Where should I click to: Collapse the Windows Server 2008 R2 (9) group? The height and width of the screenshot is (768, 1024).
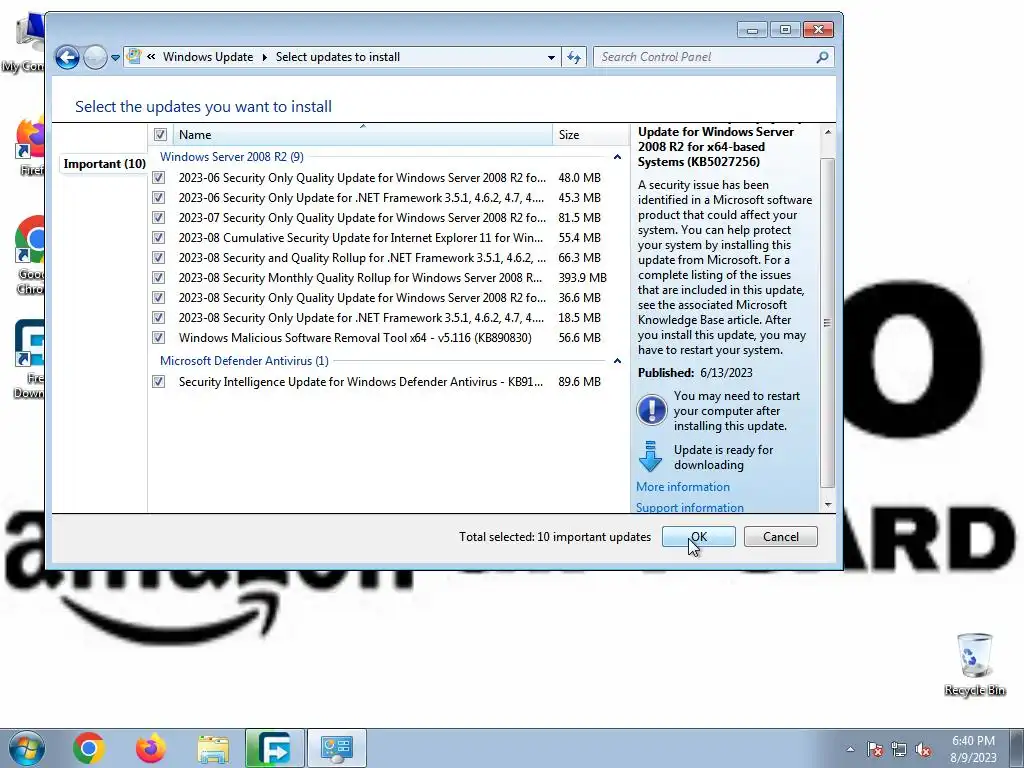coord(617,157)
